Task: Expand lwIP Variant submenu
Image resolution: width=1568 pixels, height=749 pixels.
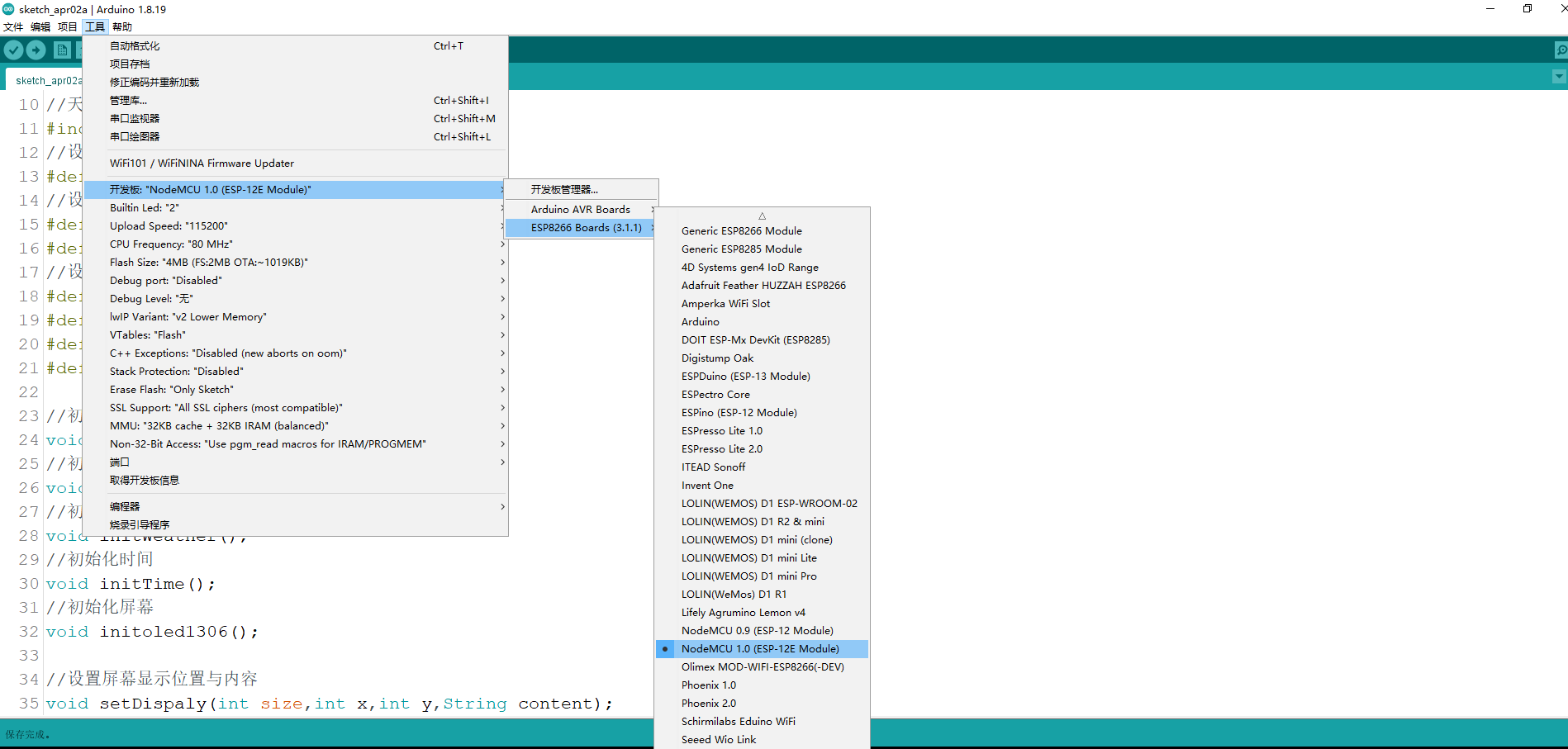Action: 296,317
